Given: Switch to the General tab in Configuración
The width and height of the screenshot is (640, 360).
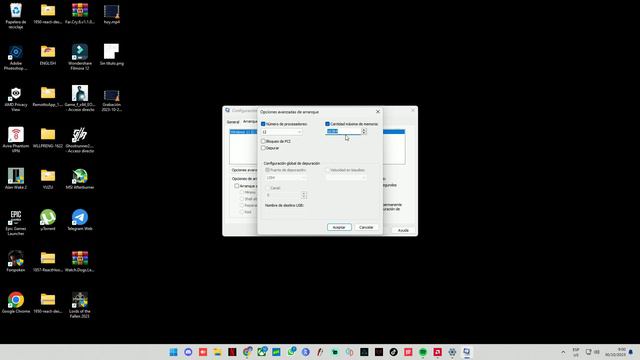Looking at the screenshot, I should pos(233,122).
